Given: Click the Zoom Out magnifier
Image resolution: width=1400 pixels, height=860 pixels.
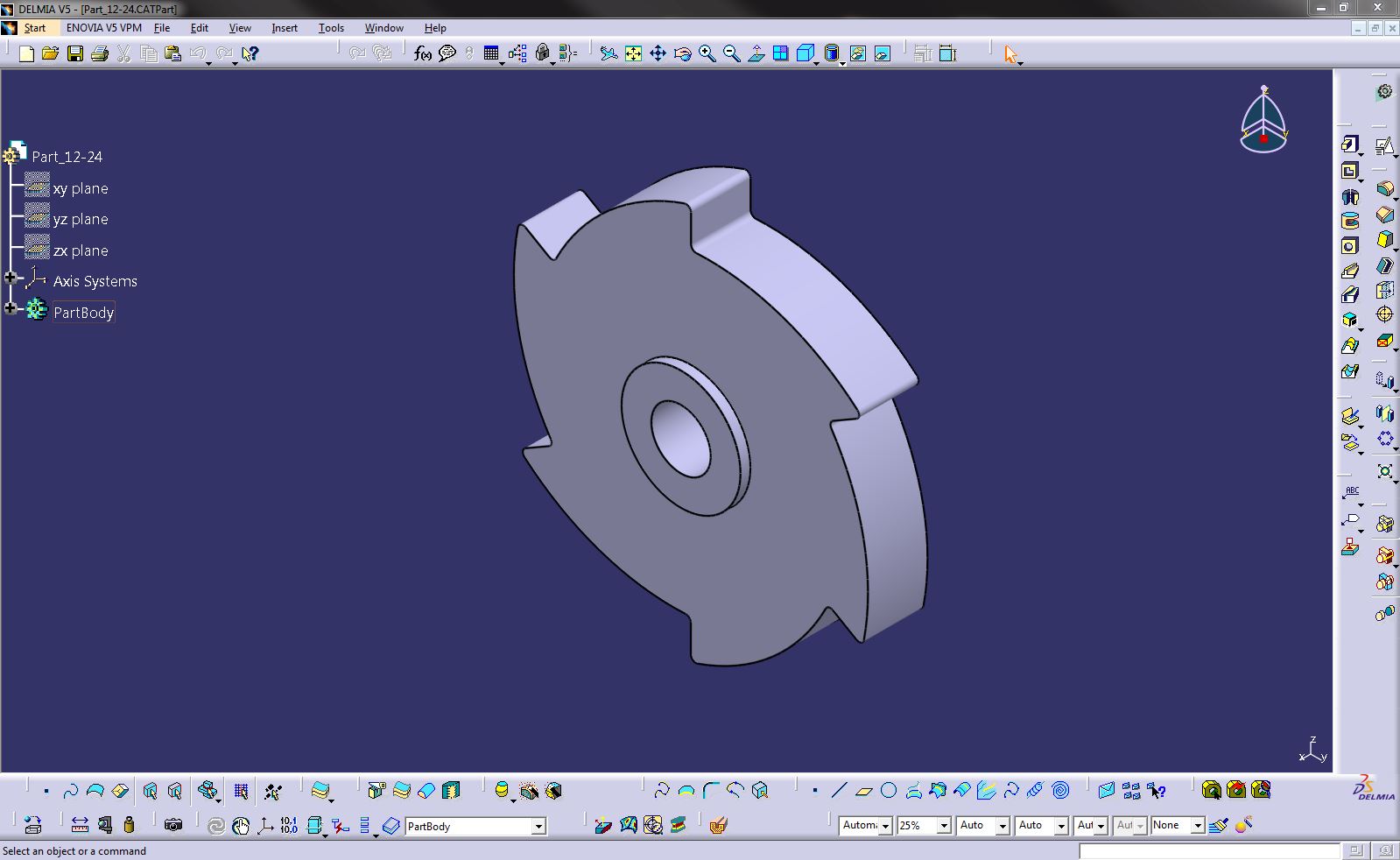Looking at the screenshot, I should (731, 54).
